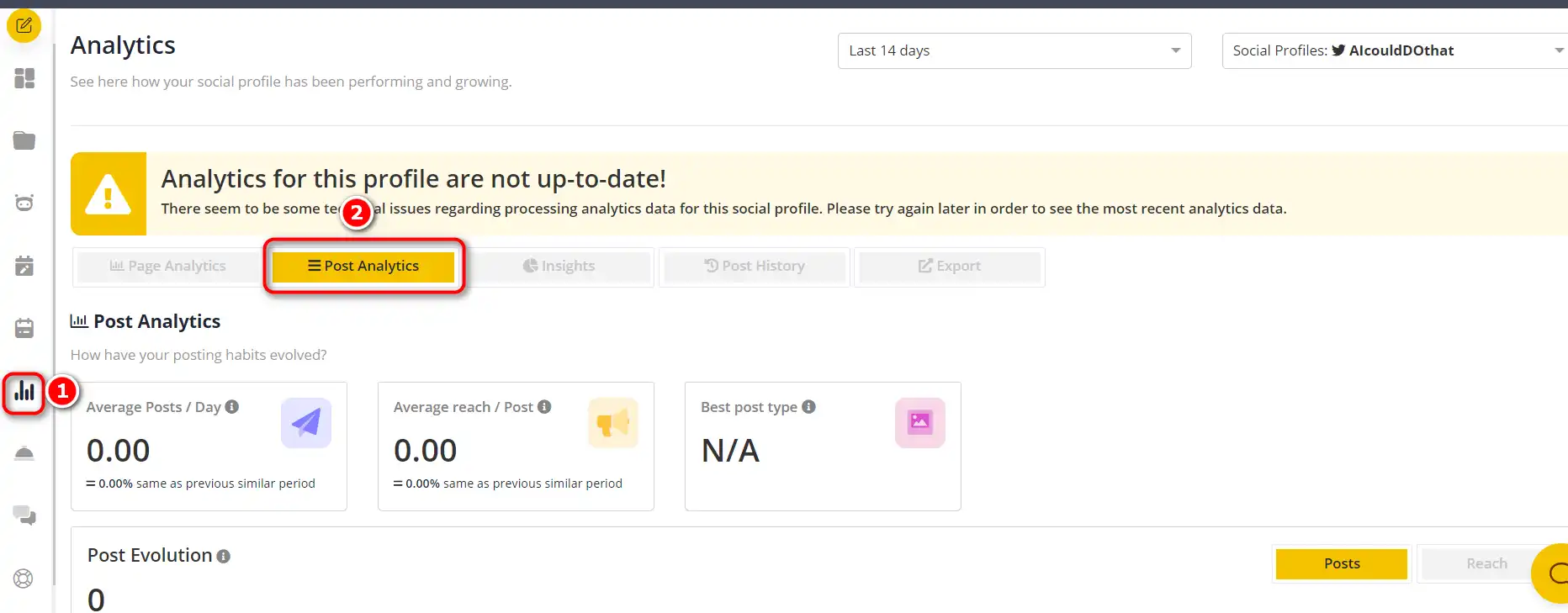Open the Export tab
Screen dimensions: 1568x613
pos(950,267)
